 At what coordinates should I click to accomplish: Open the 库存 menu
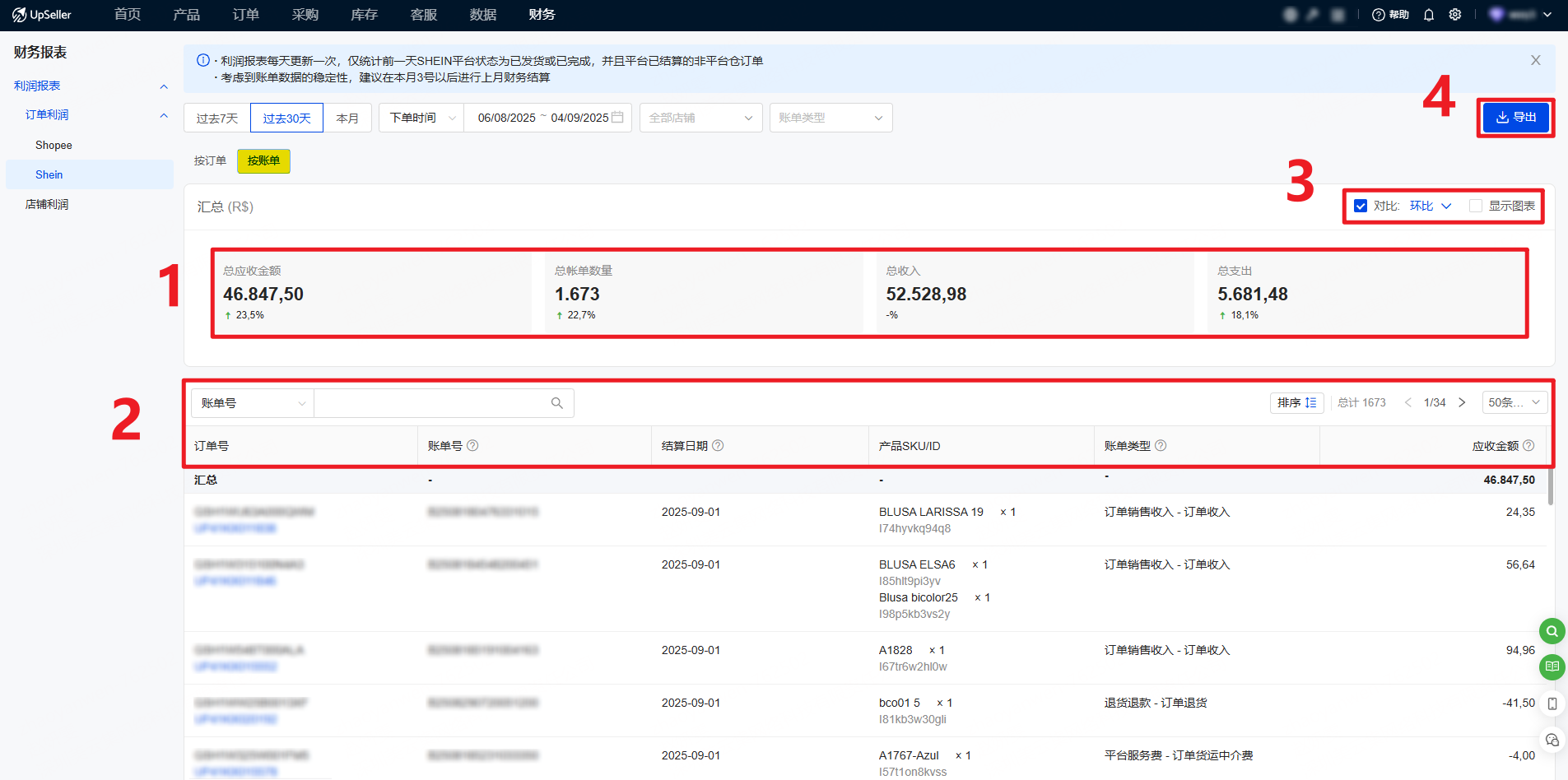pos(365,15)
